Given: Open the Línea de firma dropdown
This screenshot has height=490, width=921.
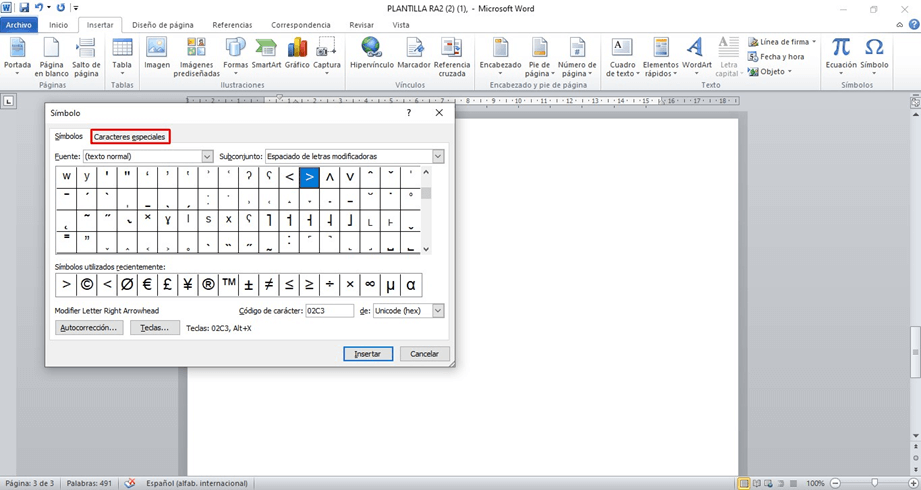Looking at the screenshot, I should 814,42.
